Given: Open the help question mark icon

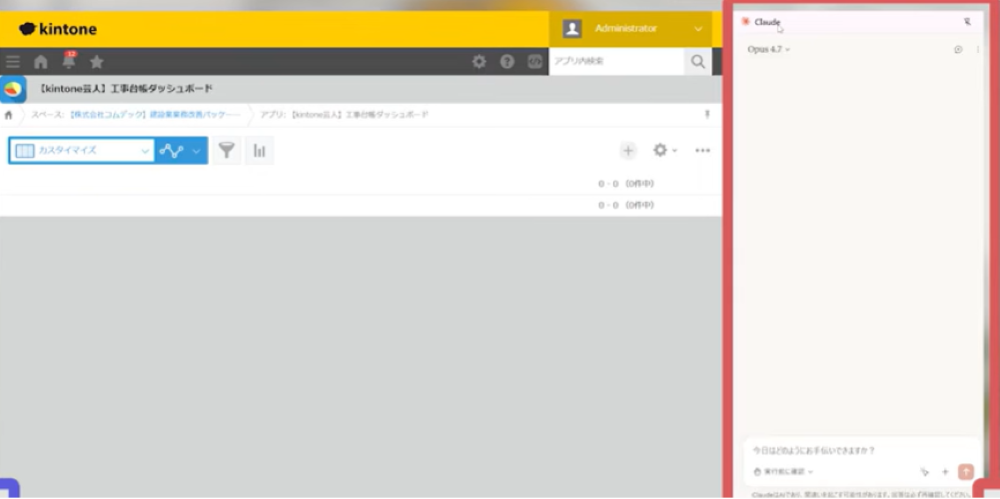Looking at the screenshot, I should pyautogui.click(x=507, y=62).
